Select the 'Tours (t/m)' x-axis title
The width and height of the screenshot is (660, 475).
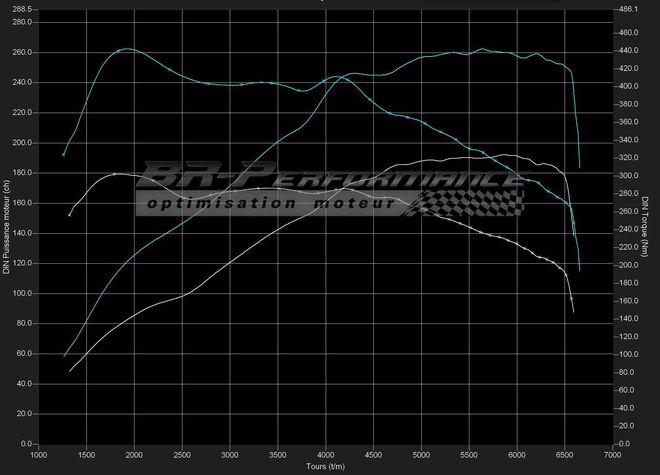tap(325, 466)
